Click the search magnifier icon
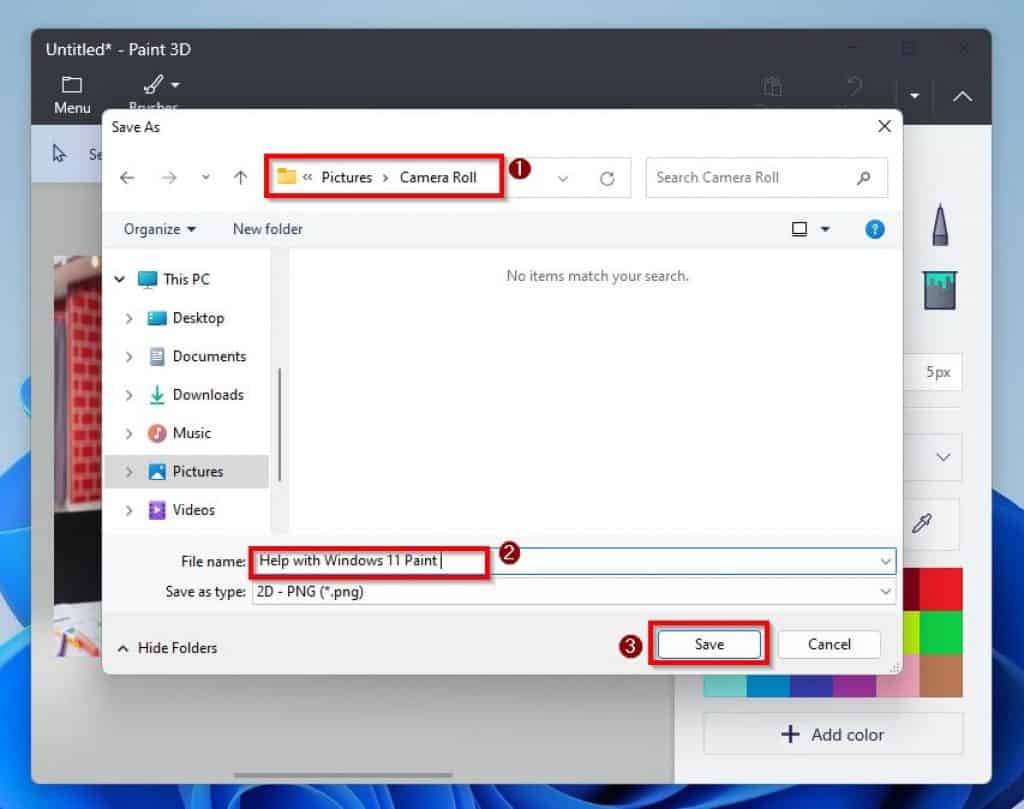This screenshot has width=1024, height=809. click(x=863, y=178)
